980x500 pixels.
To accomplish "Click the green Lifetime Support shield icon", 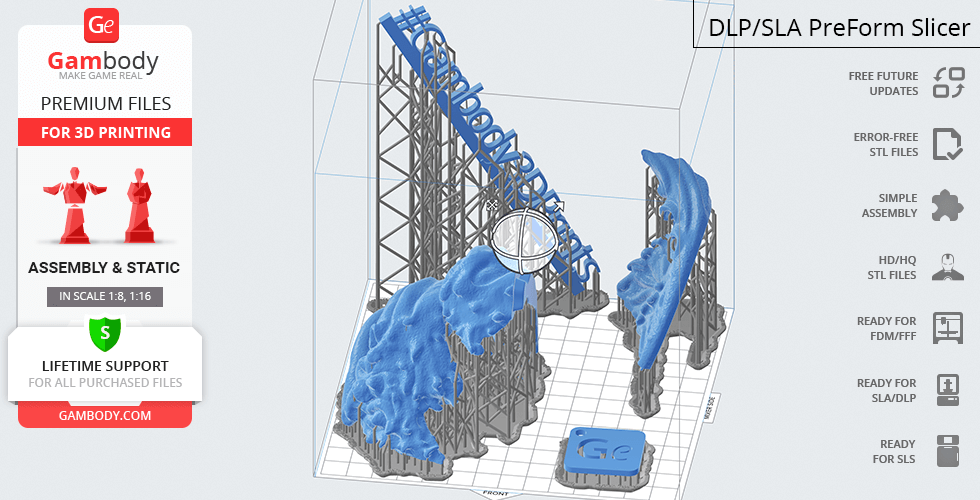I will [105, 331].
